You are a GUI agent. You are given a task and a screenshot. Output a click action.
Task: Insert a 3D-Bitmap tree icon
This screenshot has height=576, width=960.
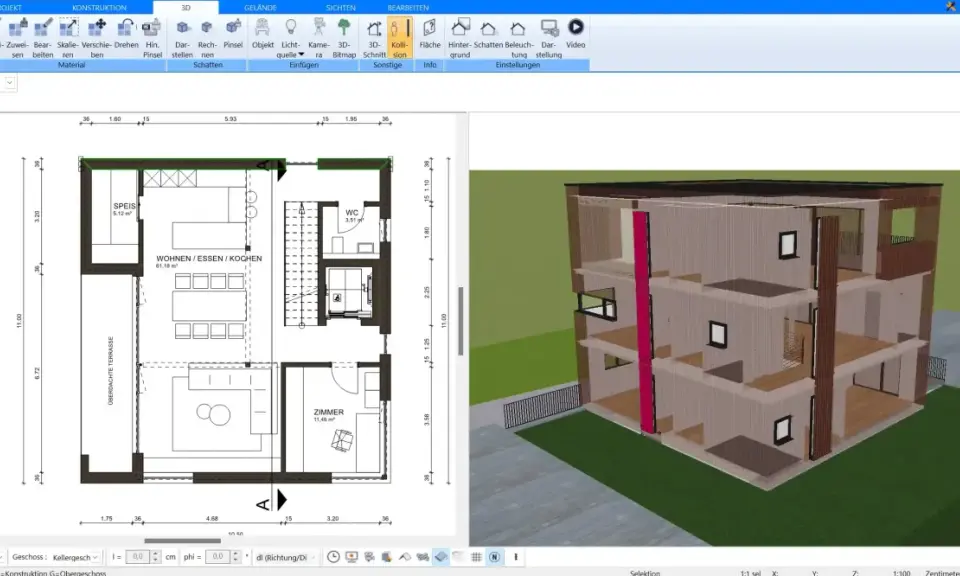pyautogui.click(x=344, y=28)
